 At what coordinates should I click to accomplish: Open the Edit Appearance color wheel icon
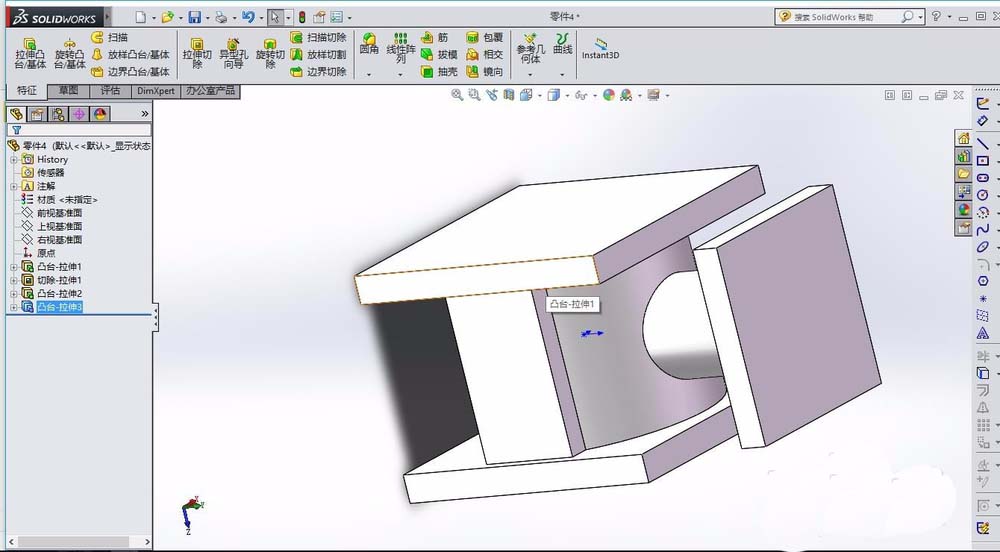[609, 95]
